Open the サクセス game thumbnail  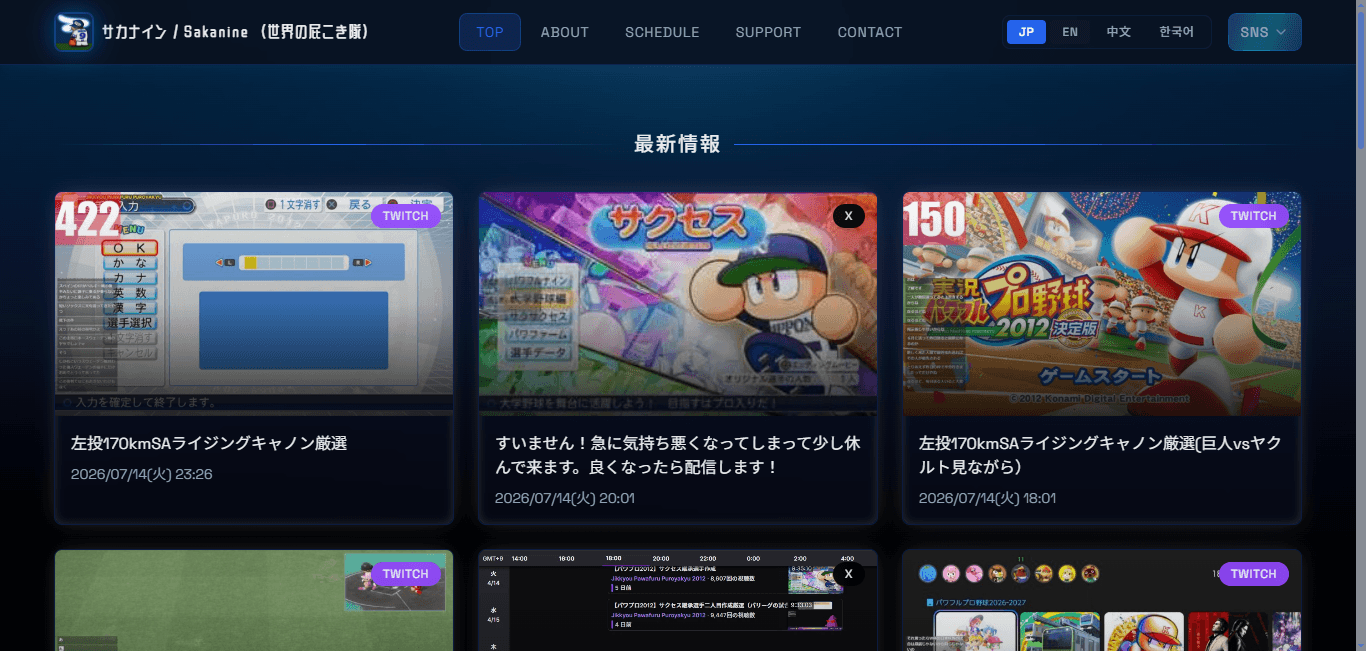[x=678, y=304]
